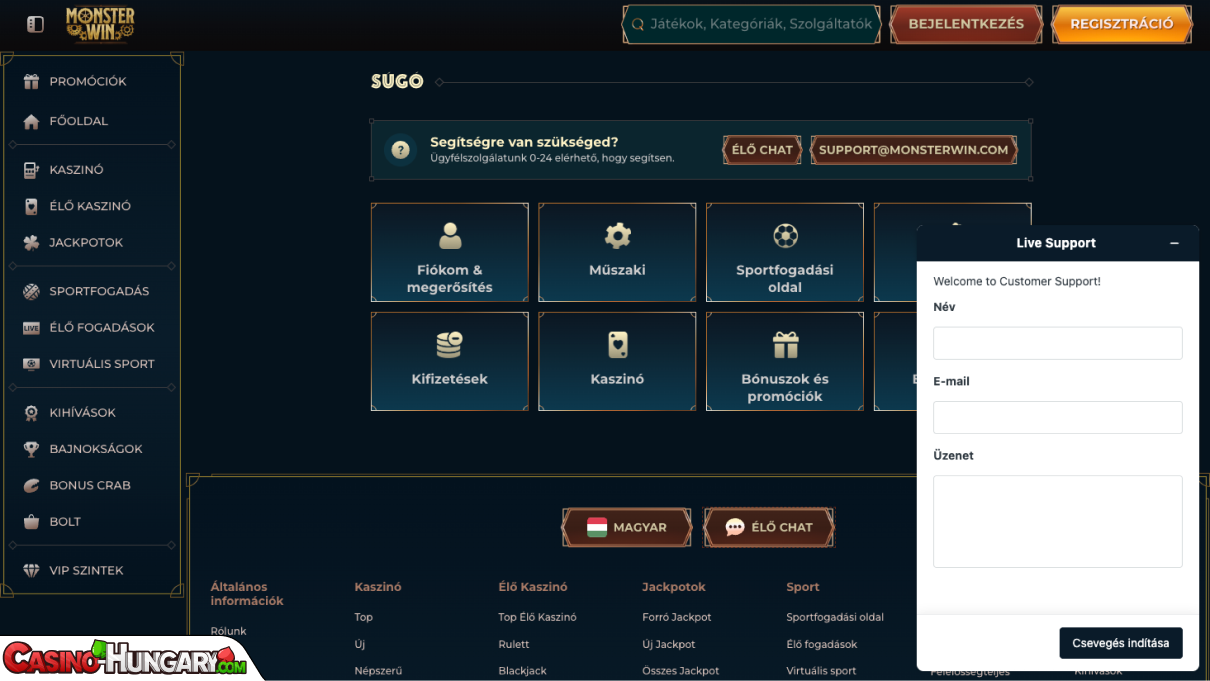Click the Bajnokságok trophy icon

31,449
